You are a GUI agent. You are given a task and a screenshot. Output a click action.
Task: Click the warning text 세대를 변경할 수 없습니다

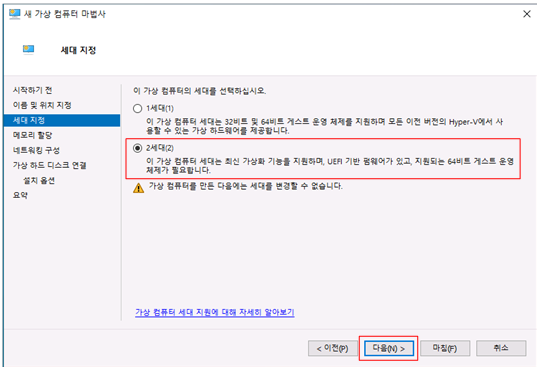(x=246, y=186)
